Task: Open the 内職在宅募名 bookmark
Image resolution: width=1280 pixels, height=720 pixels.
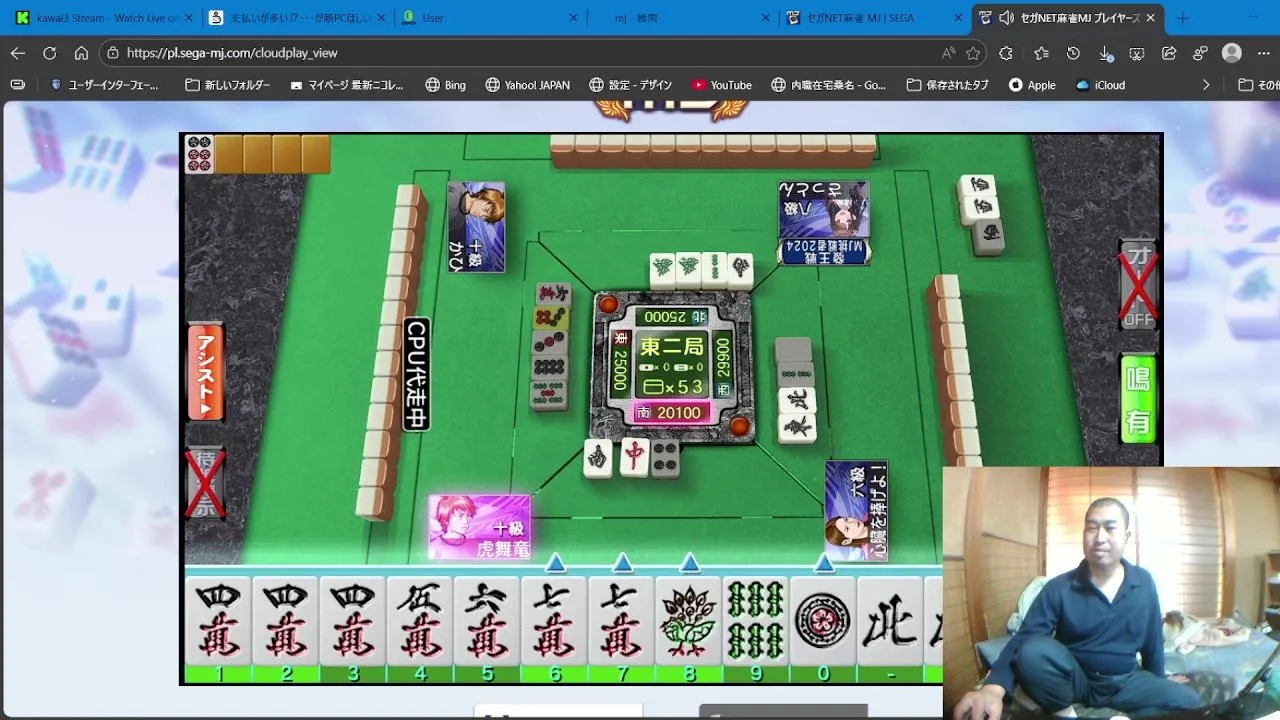Action: (828, 85)
